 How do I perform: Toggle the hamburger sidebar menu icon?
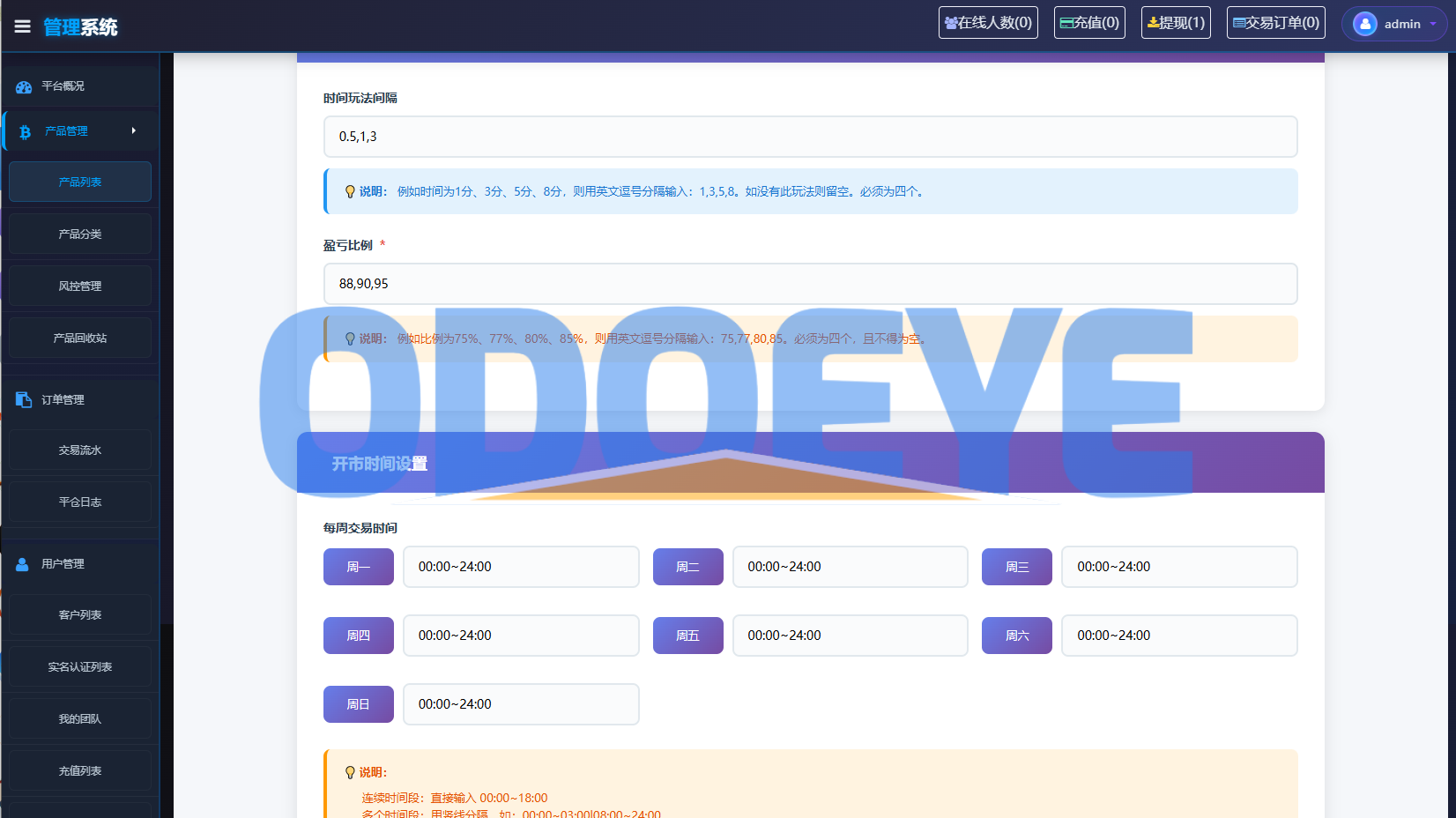pyautogui.click(x=23, y=26)
